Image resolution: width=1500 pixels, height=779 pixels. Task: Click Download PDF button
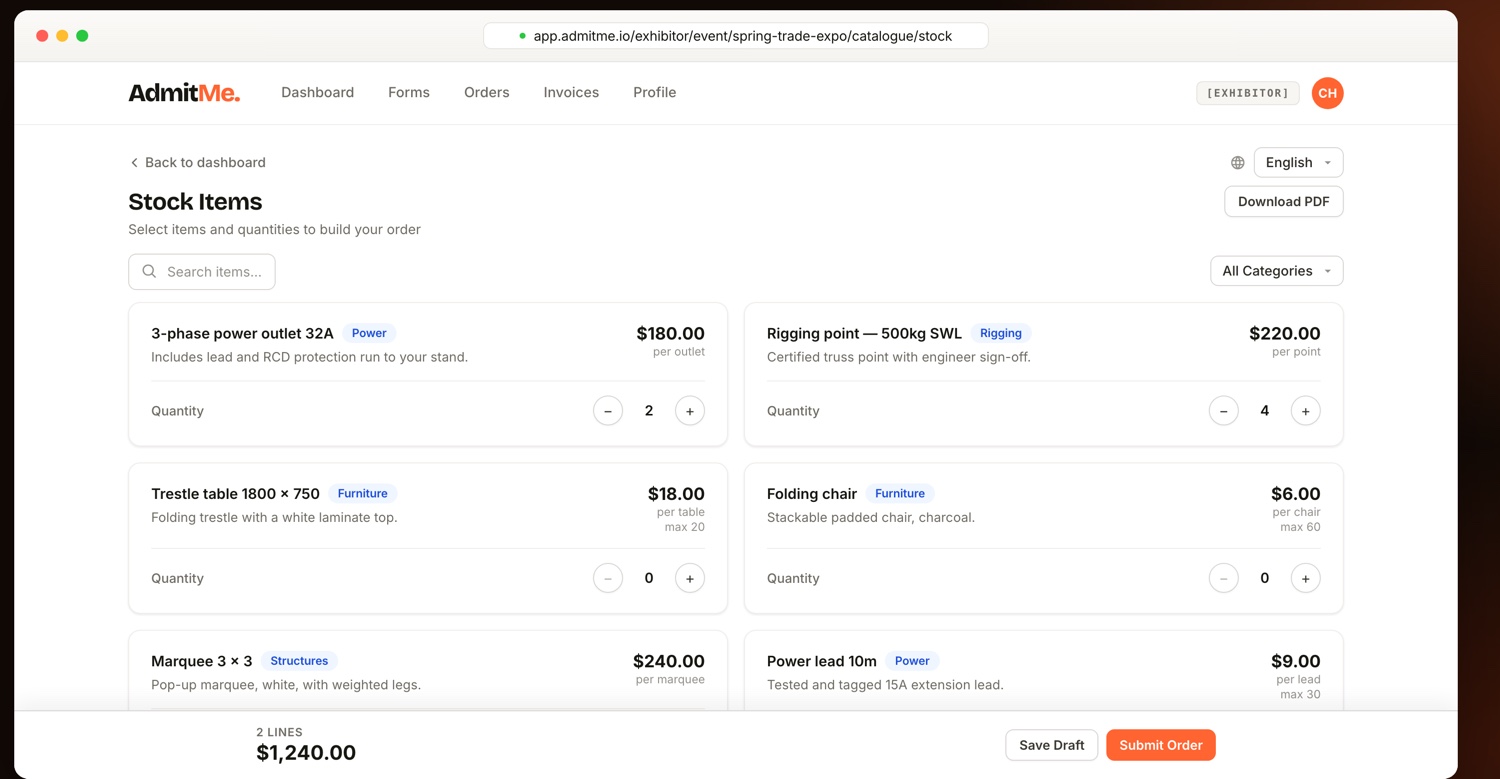pos(1284,202)
